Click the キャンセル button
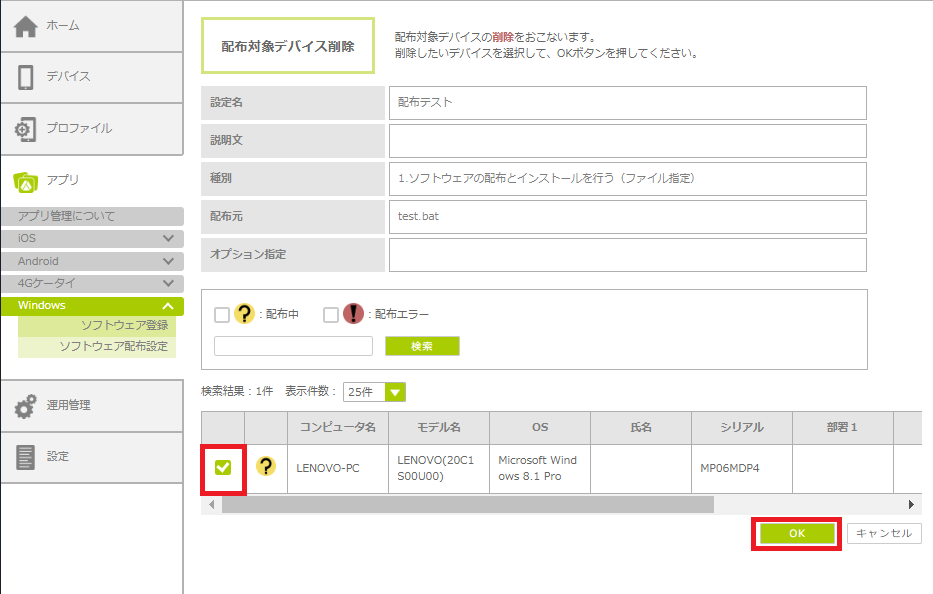The width and height of the screenshot is (933, 594). click(x=884, y=534)
